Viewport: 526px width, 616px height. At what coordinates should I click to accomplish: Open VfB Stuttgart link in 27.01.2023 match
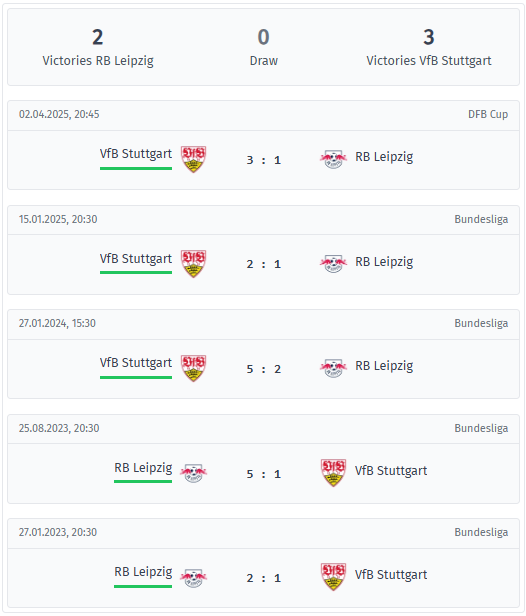point(391,575)
